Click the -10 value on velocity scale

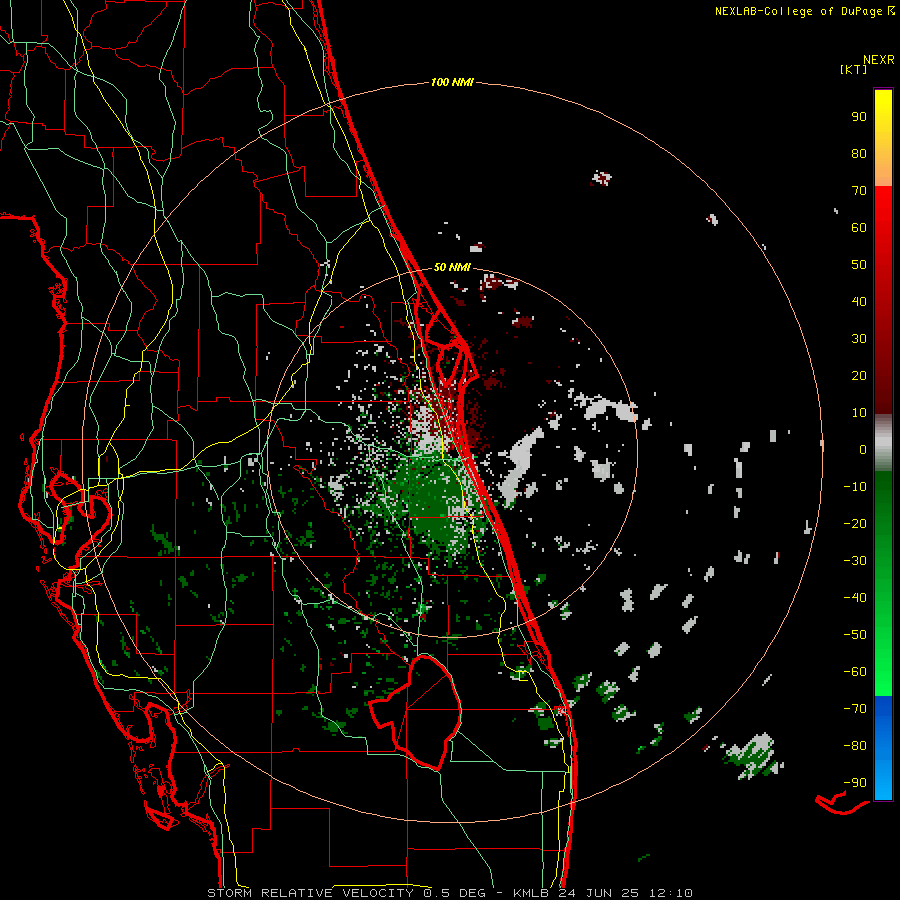pos(855,487)
